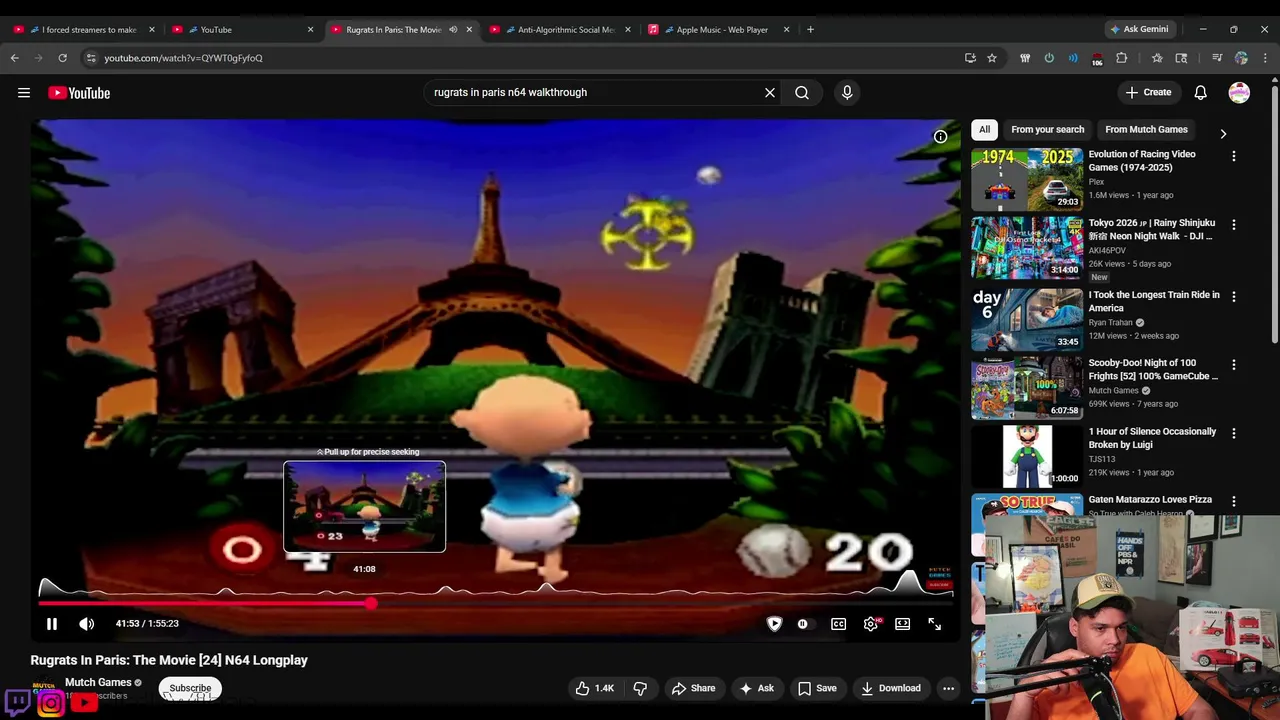Seek using the red progress bar scrubber
Screen dimensions: 1280x720
click(371, 603)
